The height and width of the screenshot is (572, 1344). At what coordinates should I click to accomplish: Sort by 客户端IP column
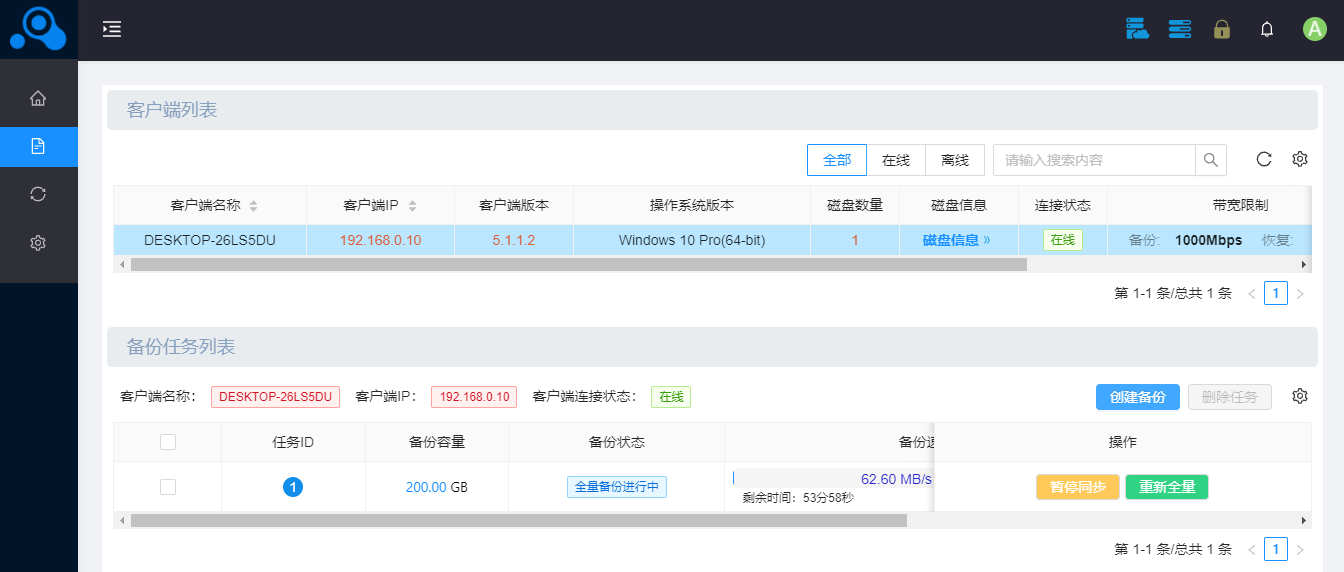coord(412,206)
